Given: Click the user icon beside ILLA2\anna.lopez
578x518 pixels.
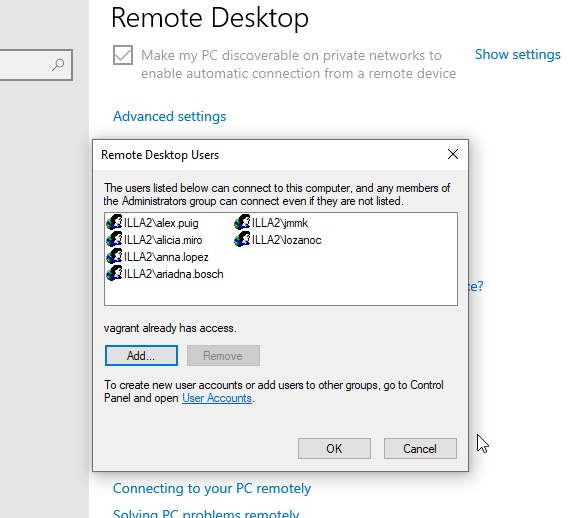Looking at the screenshot, I should click(114, 257).
